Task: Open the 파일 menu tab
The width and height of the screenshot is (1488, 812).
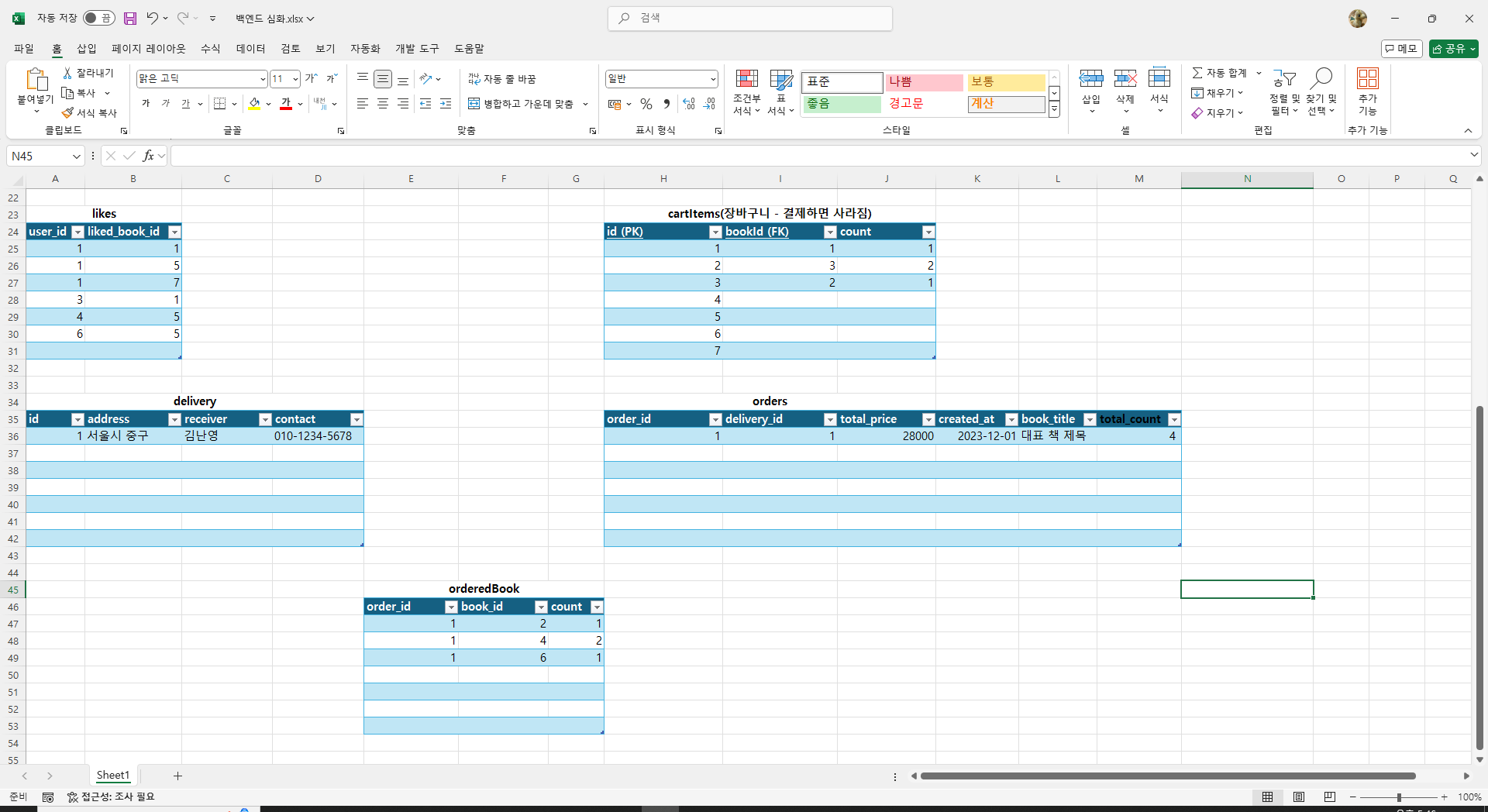Action: click(x=24, y=49)
